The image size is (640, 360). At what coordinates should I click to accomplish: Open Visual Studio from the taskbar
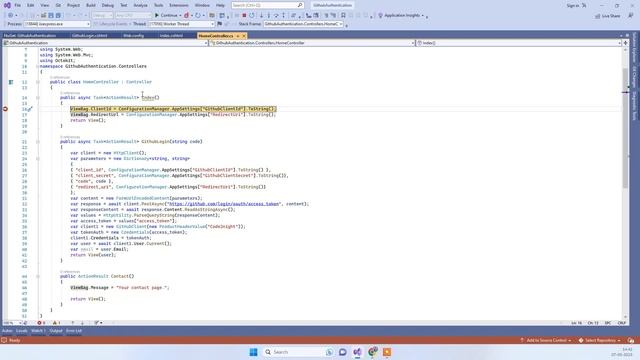point(357,352)
